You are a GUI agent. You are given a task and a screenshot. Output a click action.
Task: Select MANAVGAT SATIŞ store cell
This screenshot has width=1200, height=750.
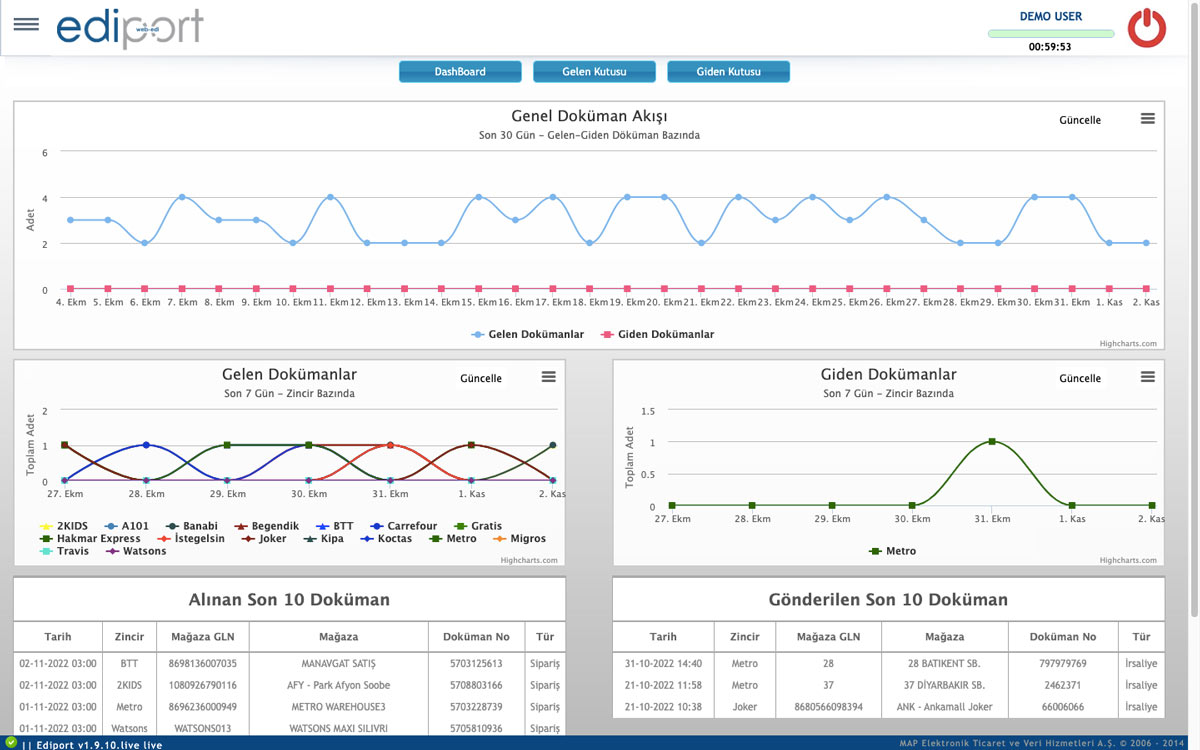339,664
